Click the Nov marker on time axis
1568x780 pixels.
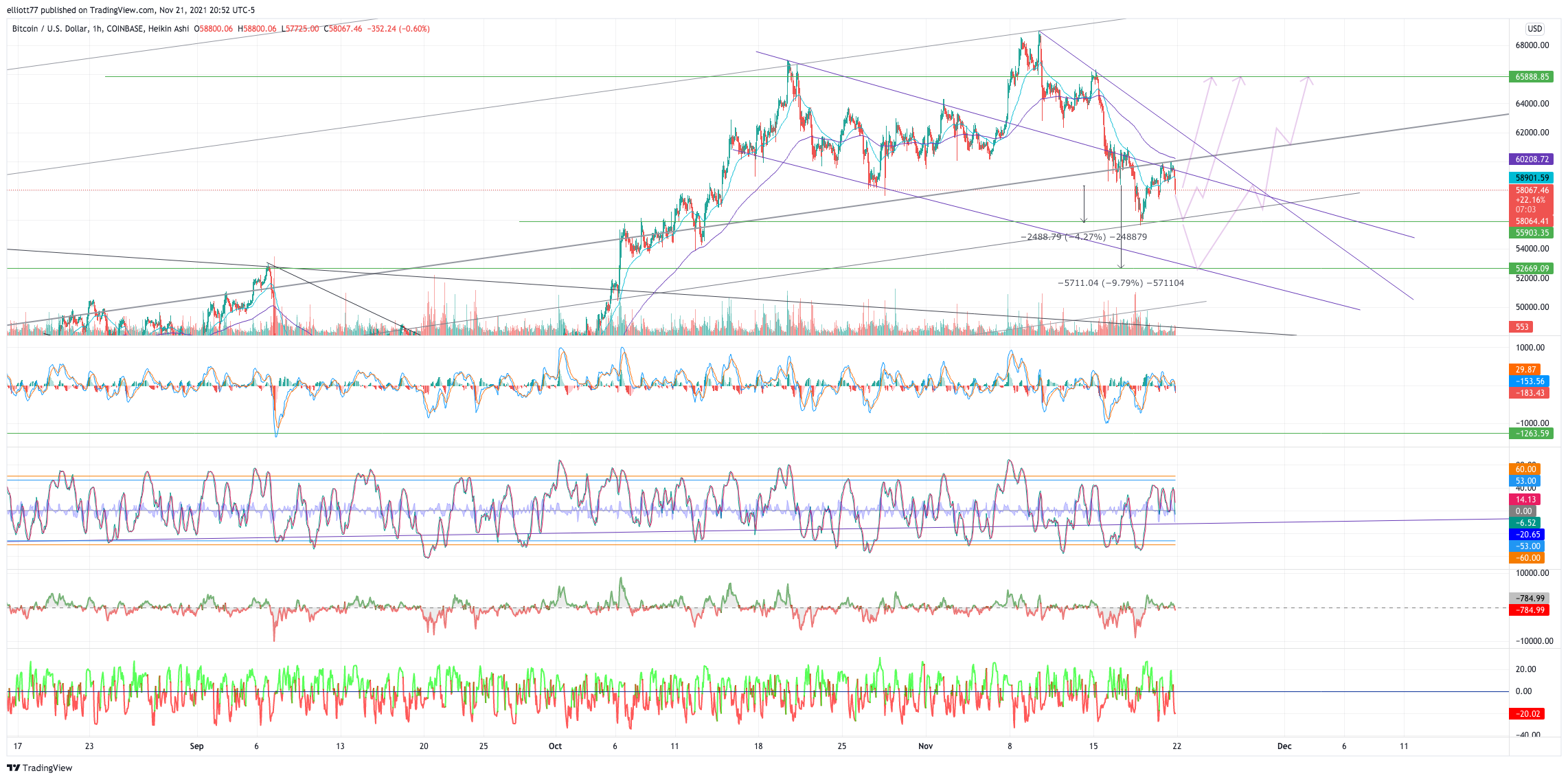pos(925,746)
